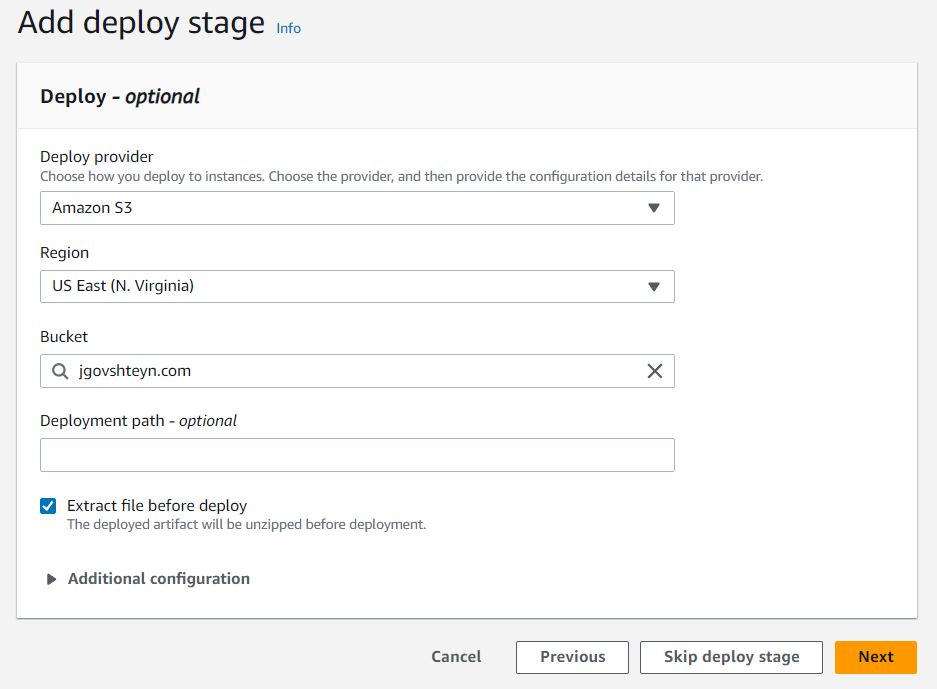Click the Bucket search field

pos(357,371)
